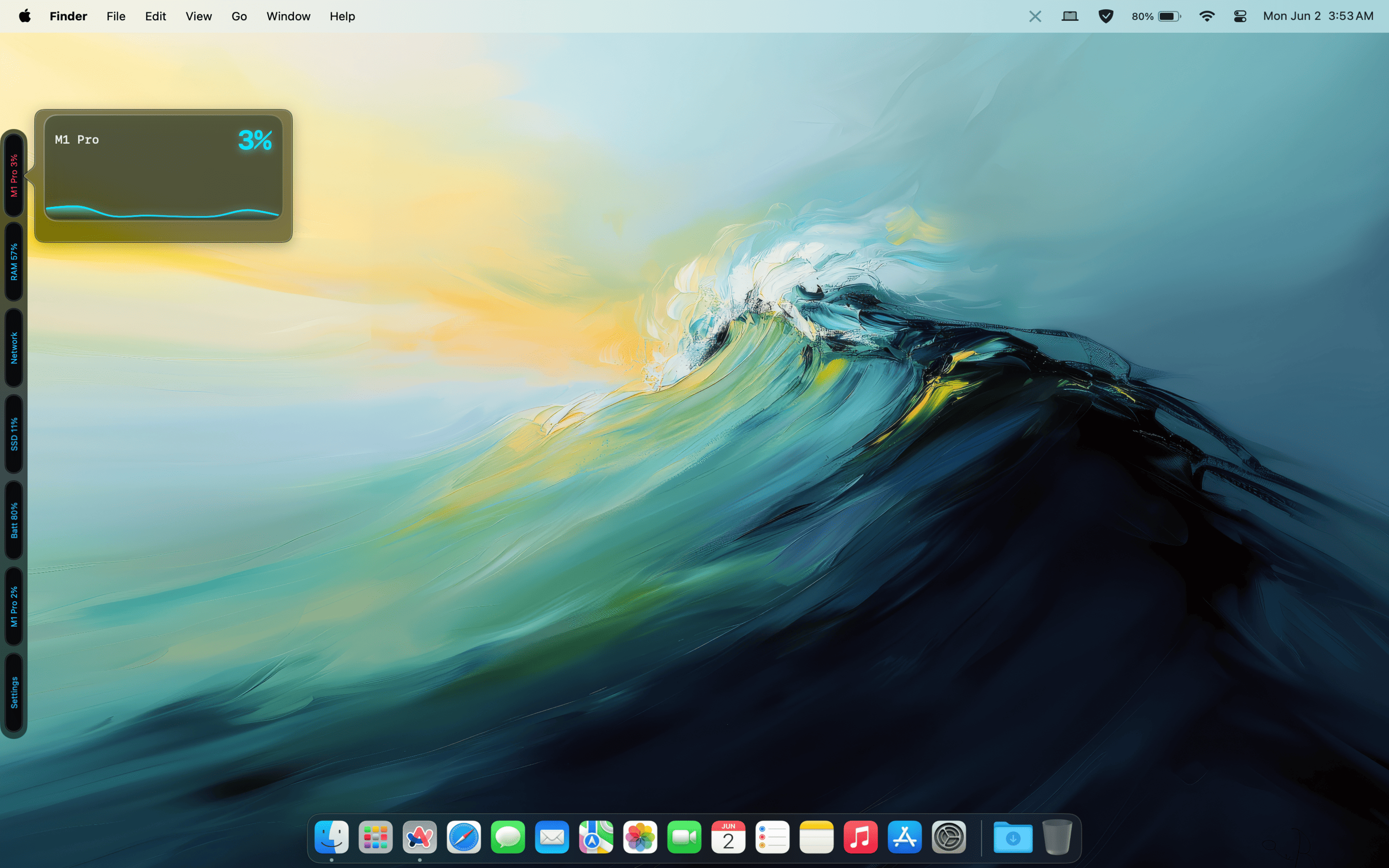
Task: Open the Apple menu
Action: pyautogui.click(x=25, y=16)
